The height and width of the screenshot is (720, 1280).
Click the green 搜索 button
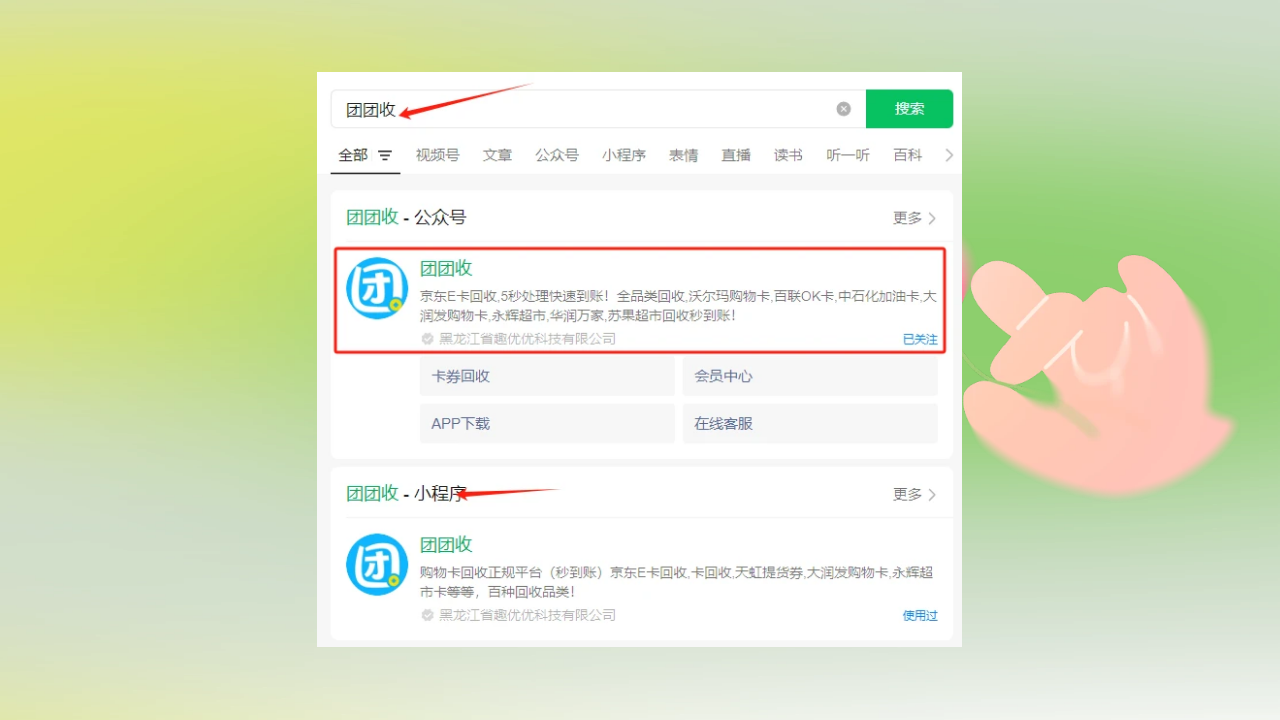pyautogui.click(x=909, y=109)
